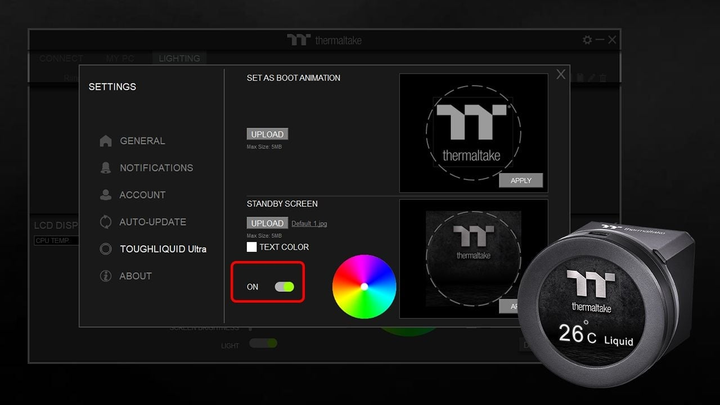This screenshot has width=720, height=405.
Task: Toggle the Light switch in main window
Action: click(x=263, y=343)
